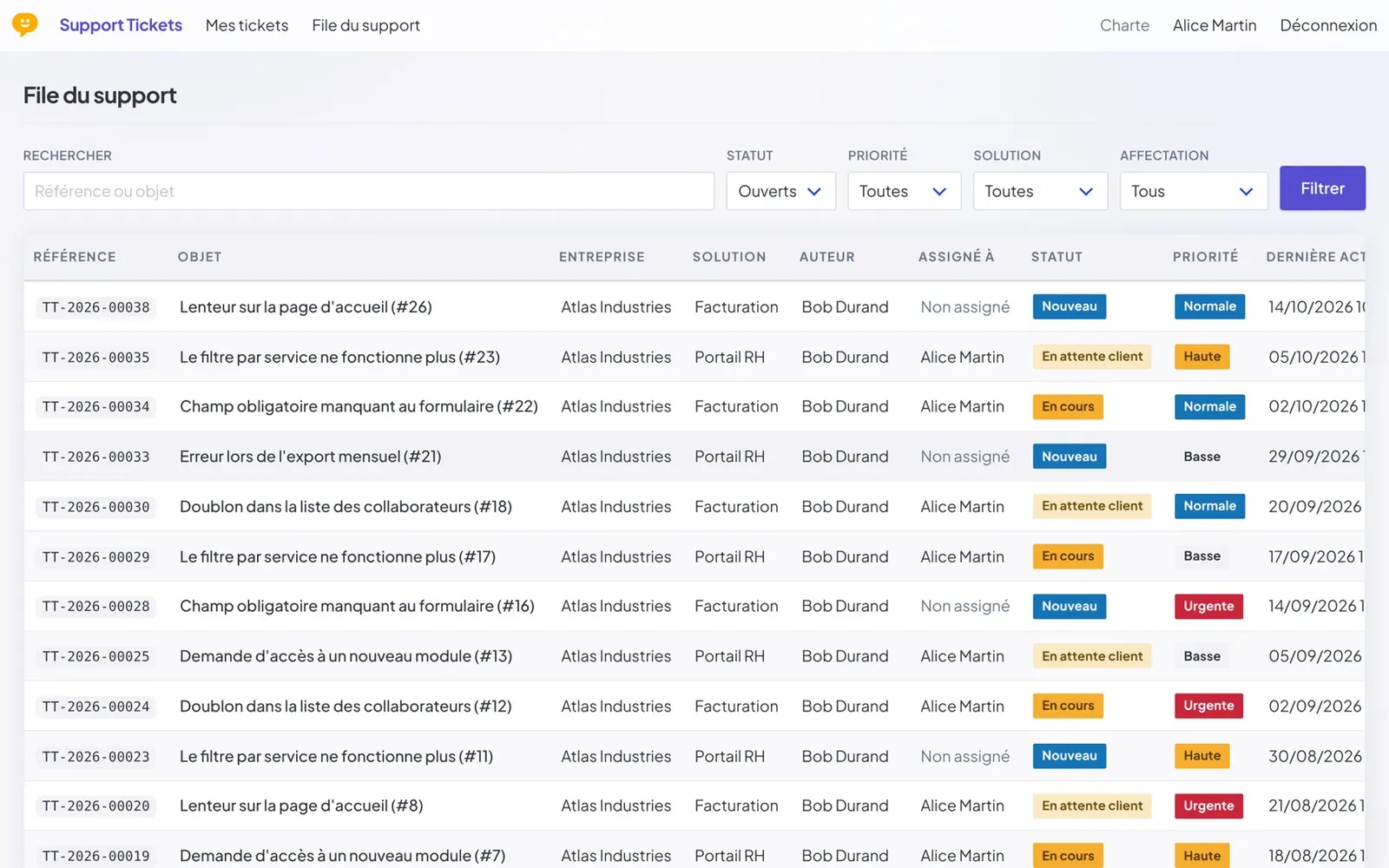Screen dimensions: 1389x868
Task: Open ticket reference TT-2026-00029
Action: coord(95,557)
